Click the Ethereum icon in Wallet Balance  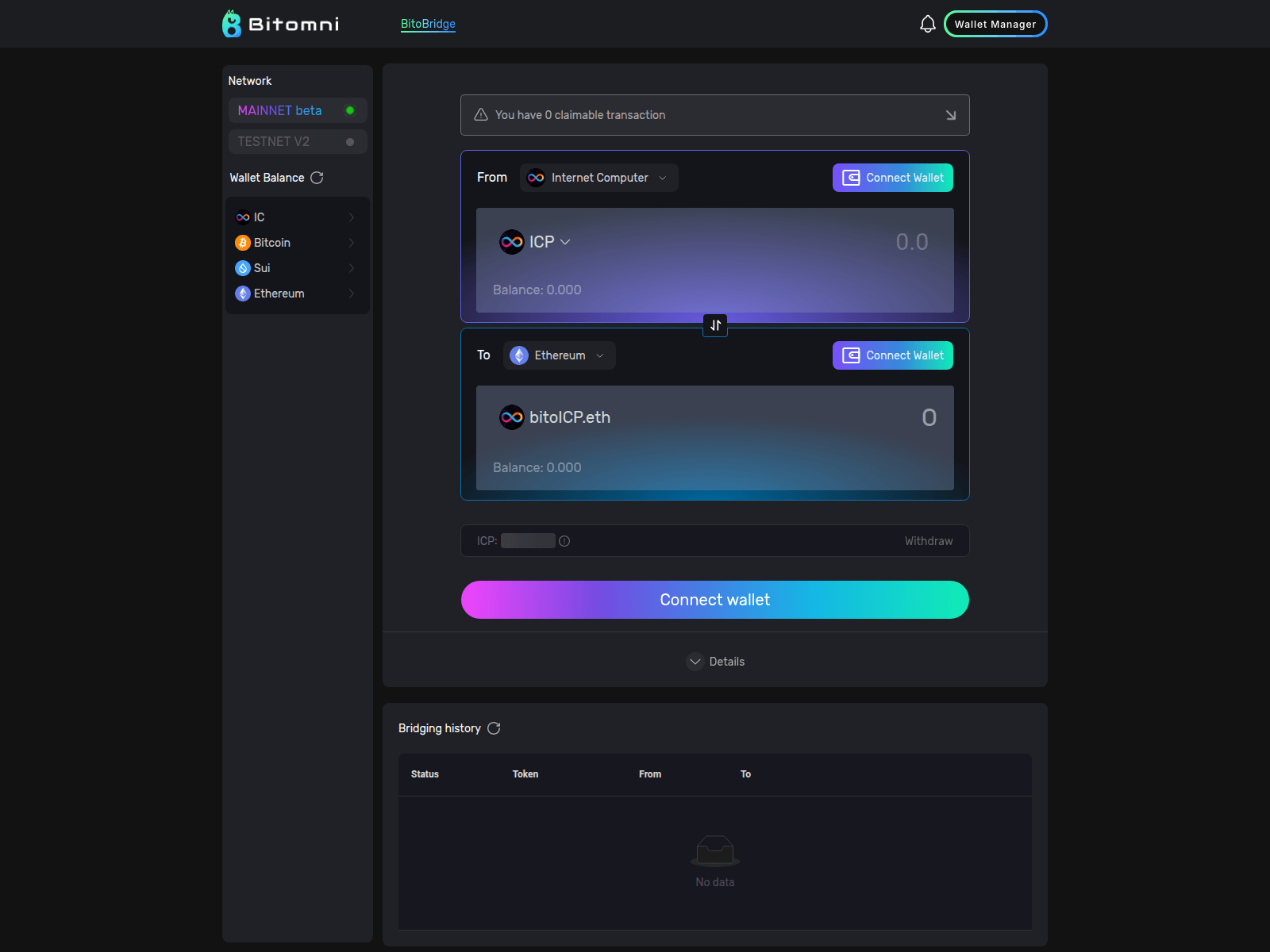[x=243, y=294]
